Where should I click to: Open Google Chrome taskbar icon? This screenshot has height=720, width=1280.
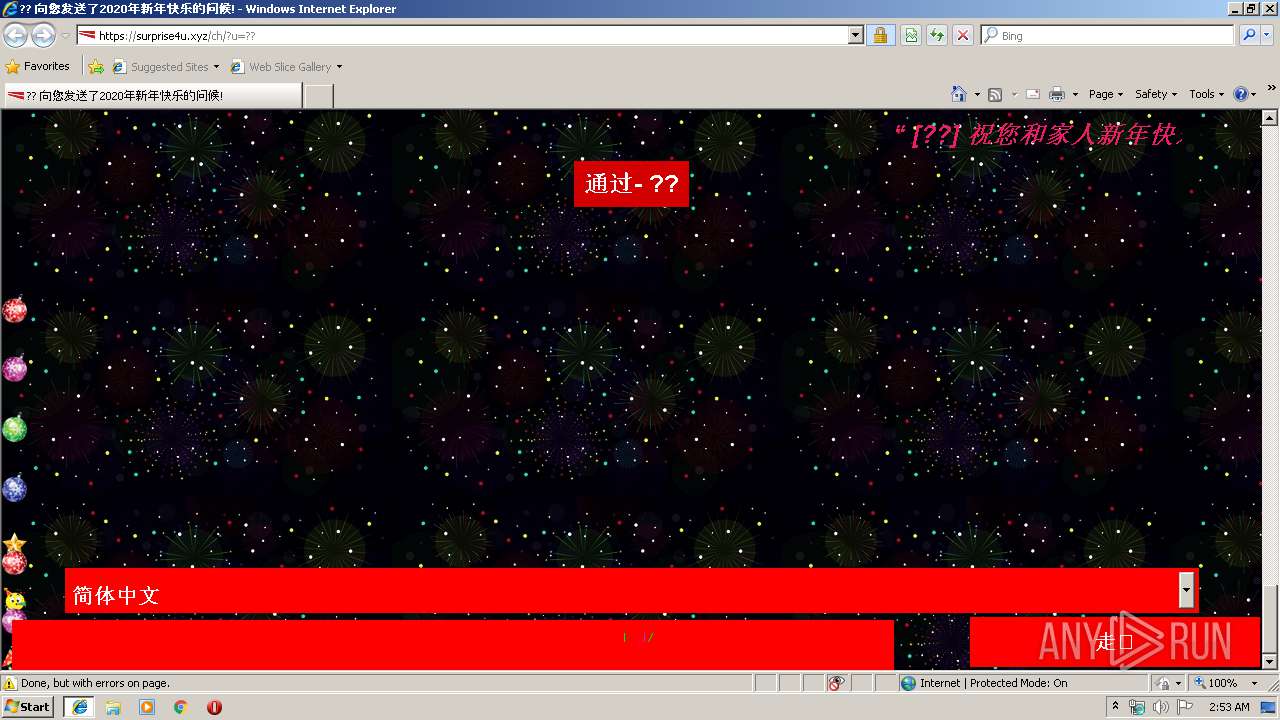(181, 707)
